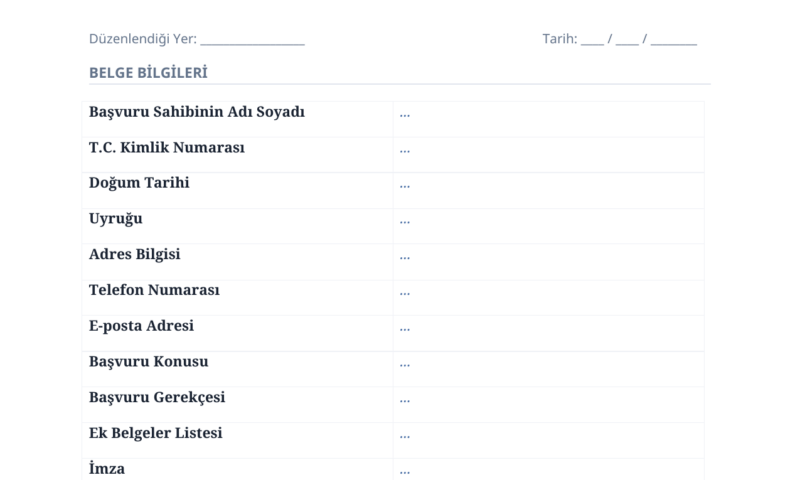Viewport: 800px width, 480px height.
Task: Click the Ek Belgeler Listesi value placeholder
Action: tap(405, 436)
